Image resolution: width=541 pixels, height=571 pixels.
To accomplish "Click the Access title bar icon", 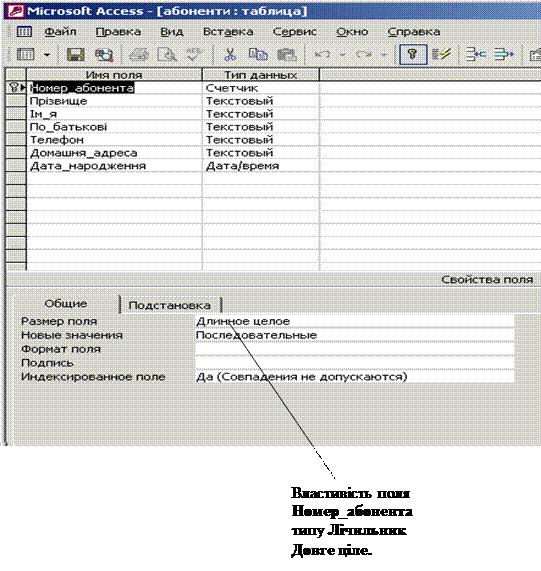I will pos(16,11).
